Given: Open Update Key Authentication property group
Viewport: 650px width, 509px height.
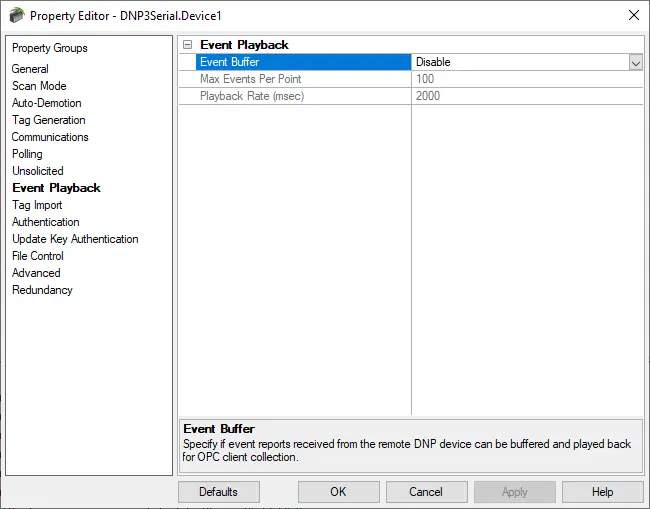Looking at the screenshot, I should (x=75, y=239).
